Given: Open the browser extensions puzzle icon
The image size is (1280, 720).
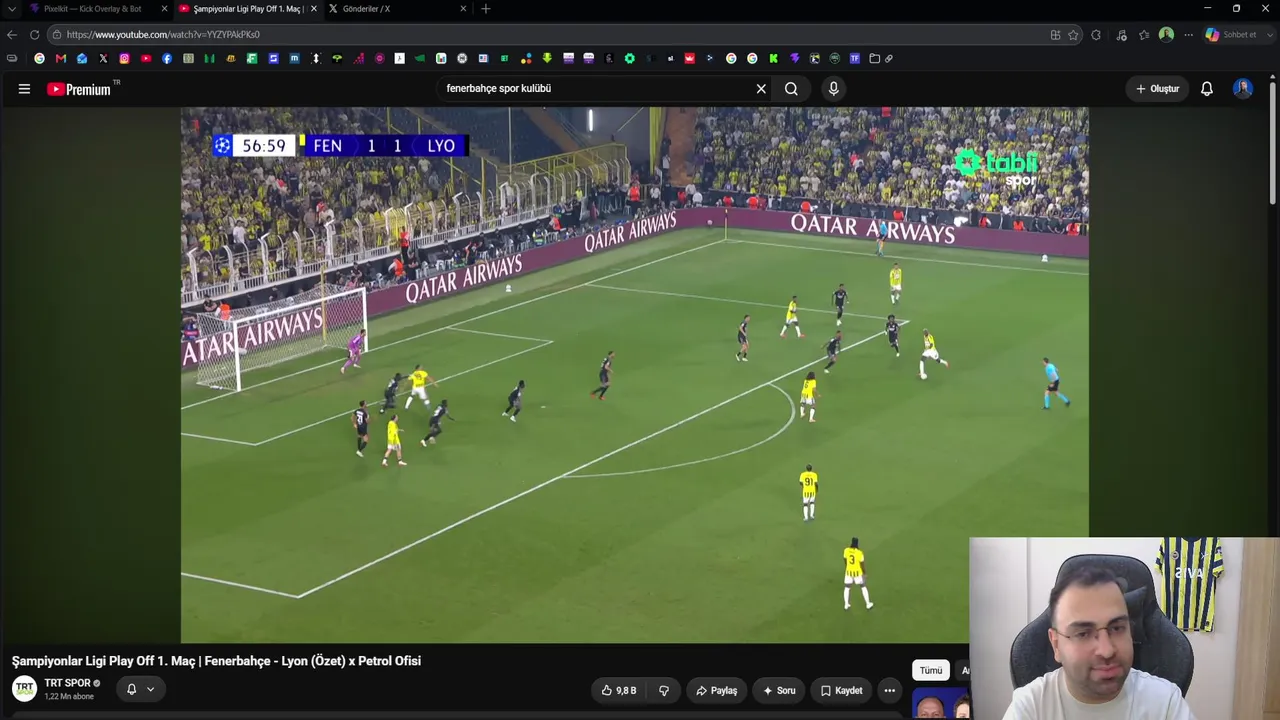Looking at the screenshot, I should (1096, 35).
